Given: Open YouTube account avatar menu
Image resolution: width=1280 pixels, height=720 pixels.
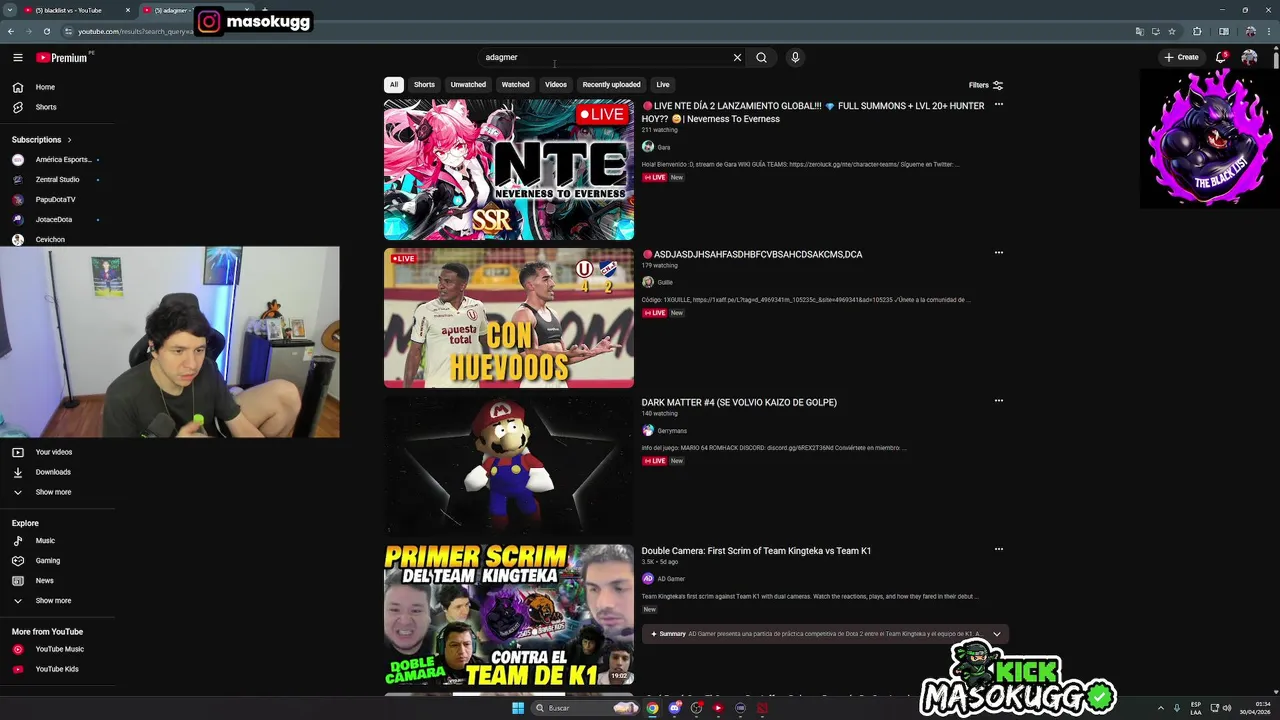Looking at the screenshot, I should (x=1249, y=57).
